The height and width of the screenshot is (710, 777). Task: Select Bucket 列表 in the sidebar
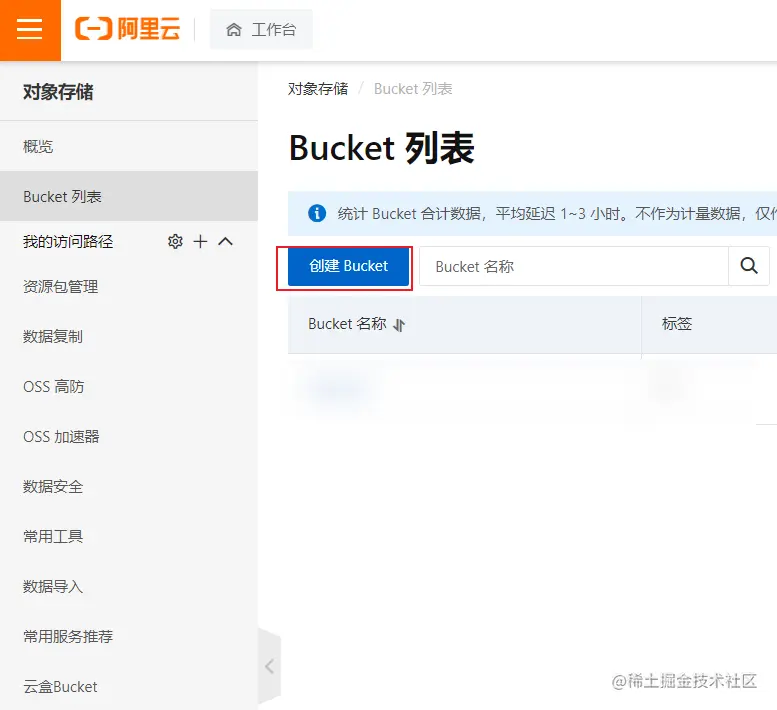click(129, 196)
